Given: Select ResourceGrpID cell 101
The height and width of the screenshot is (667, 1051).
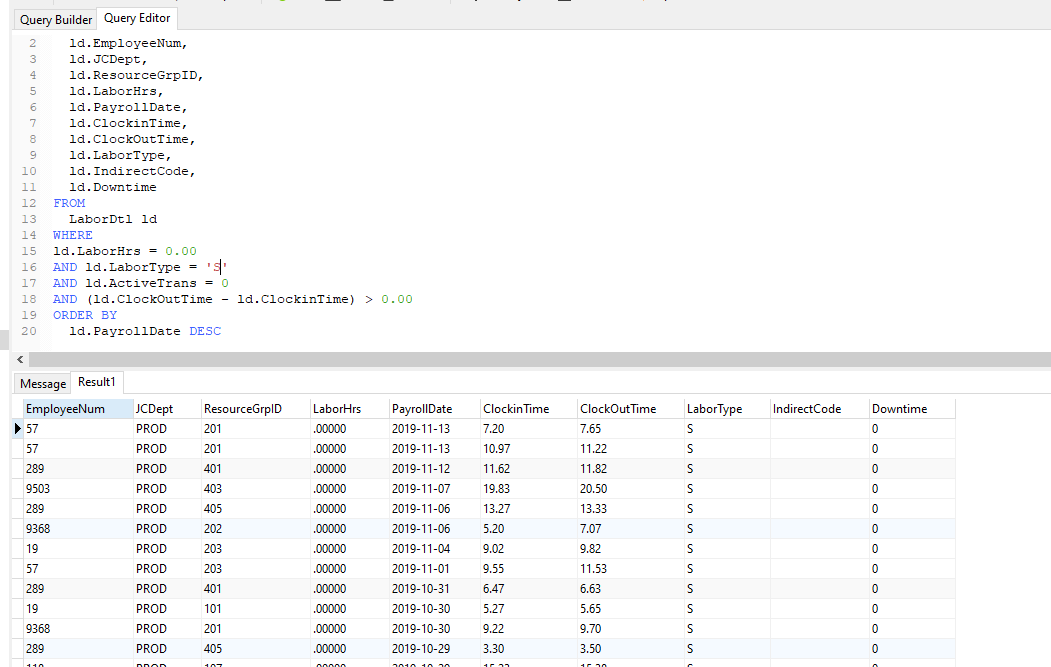Looking at the screenshot, I should pos(256,609).
